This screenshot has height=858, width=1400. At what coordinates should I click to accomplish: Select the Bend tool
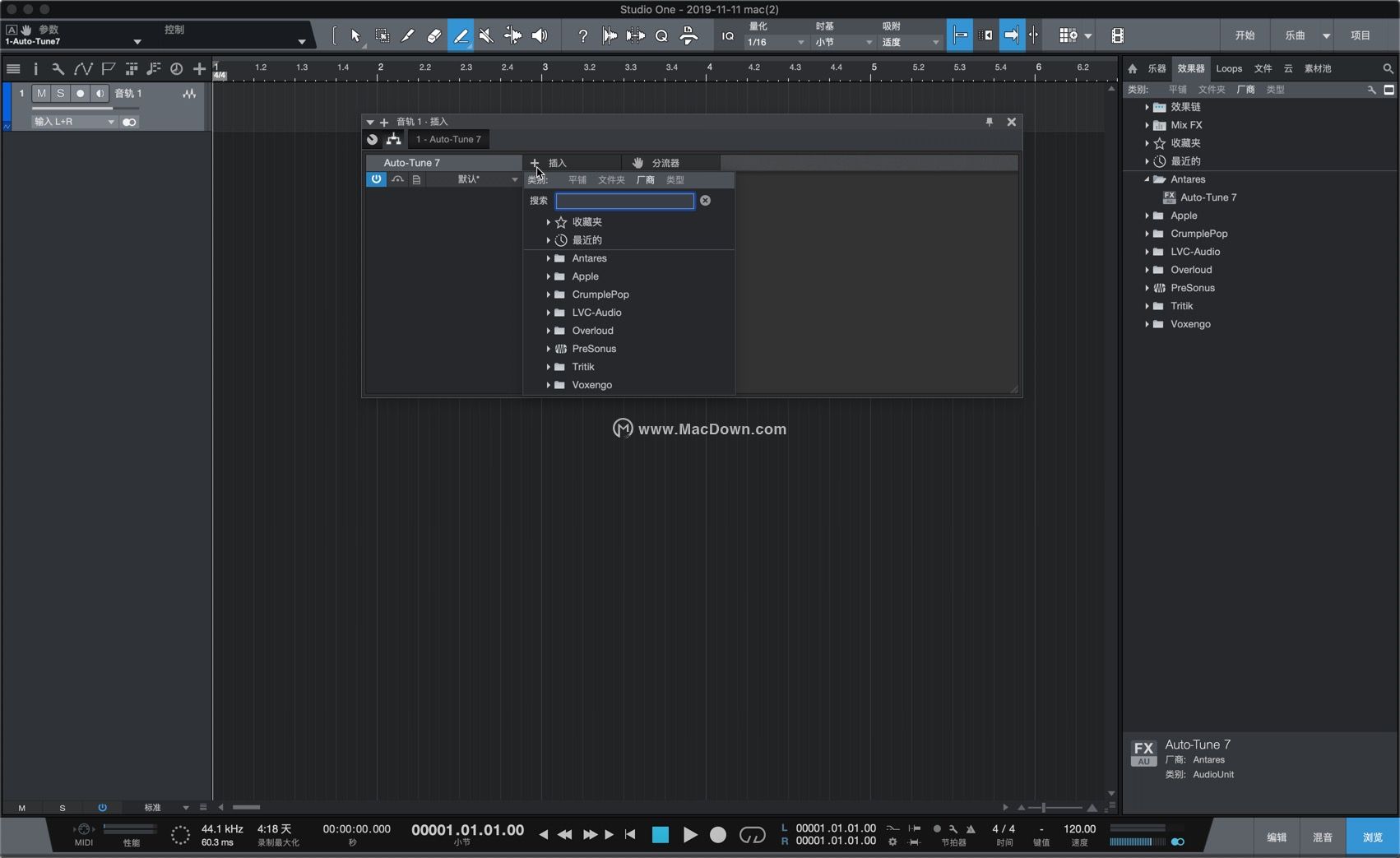[x=512, y=35]
